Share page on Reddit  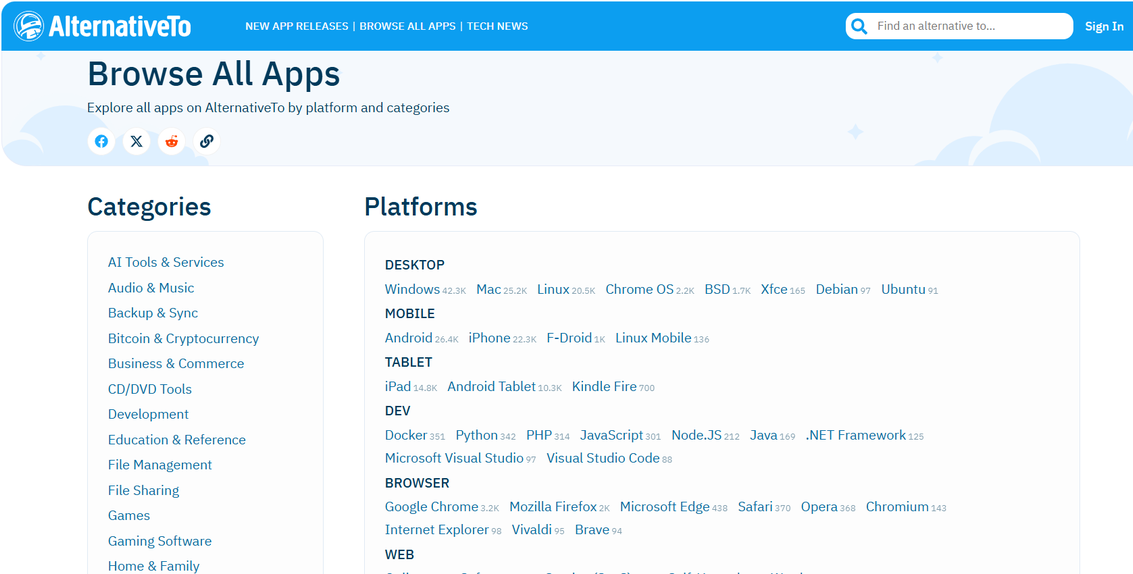pos(171,142)
